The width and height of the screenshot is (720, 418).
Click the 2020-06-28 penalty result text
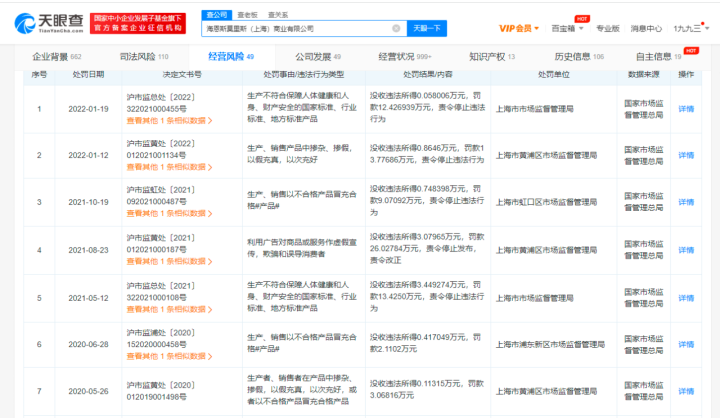pyautogui.click(x=426, y=343)
